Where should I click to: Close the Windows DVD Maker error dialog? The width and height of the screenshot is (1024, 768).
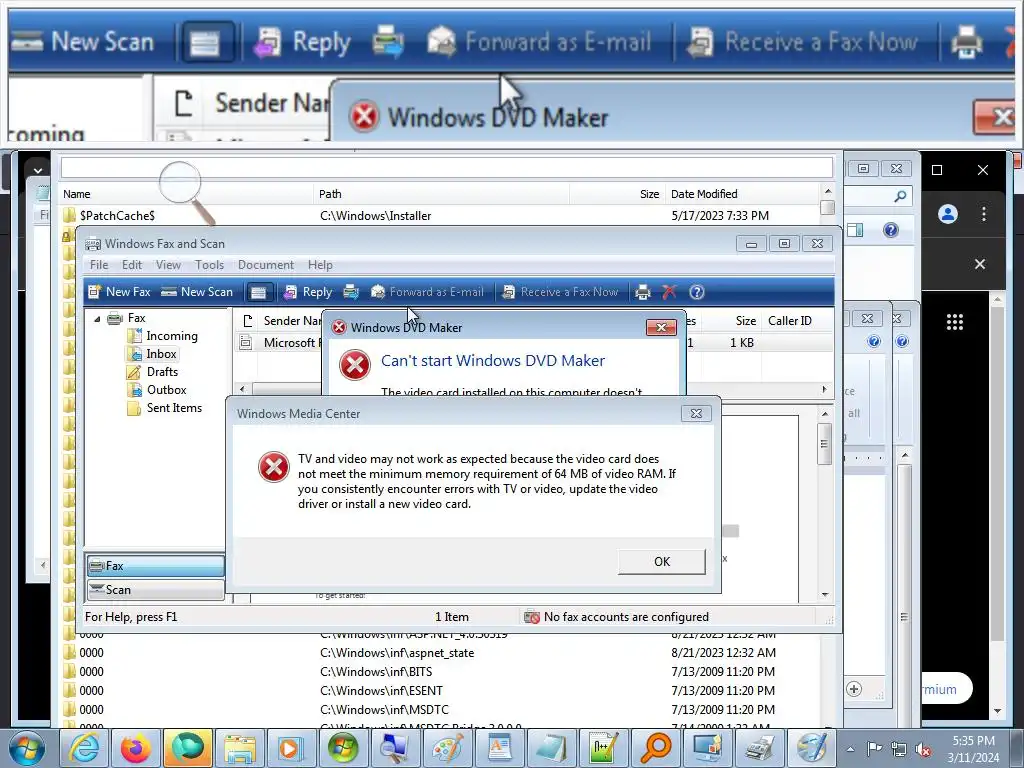point(661,327)
